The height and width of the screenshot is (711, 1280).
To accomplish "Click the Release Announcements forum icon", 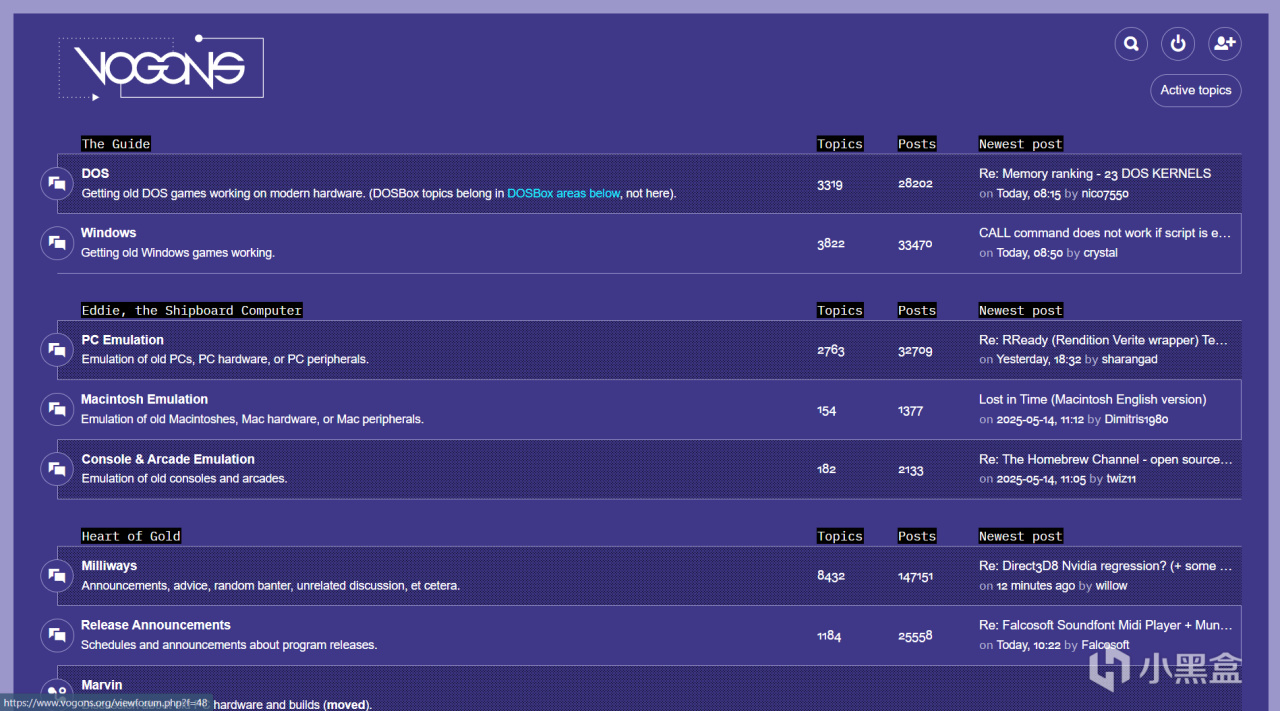I will pos(57,635).
